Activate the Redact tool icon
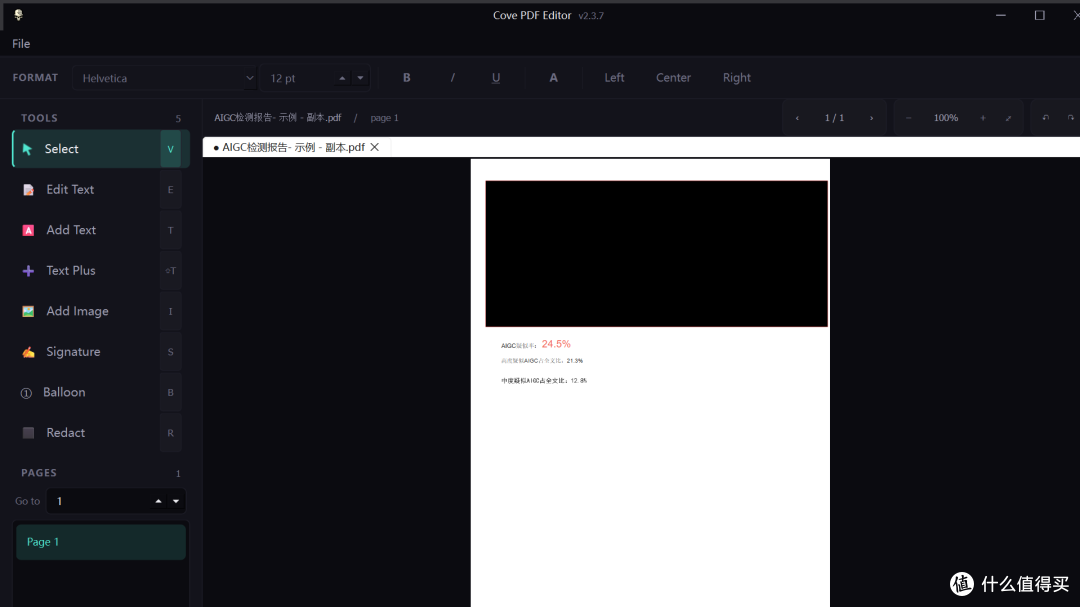 coord(28,433)
